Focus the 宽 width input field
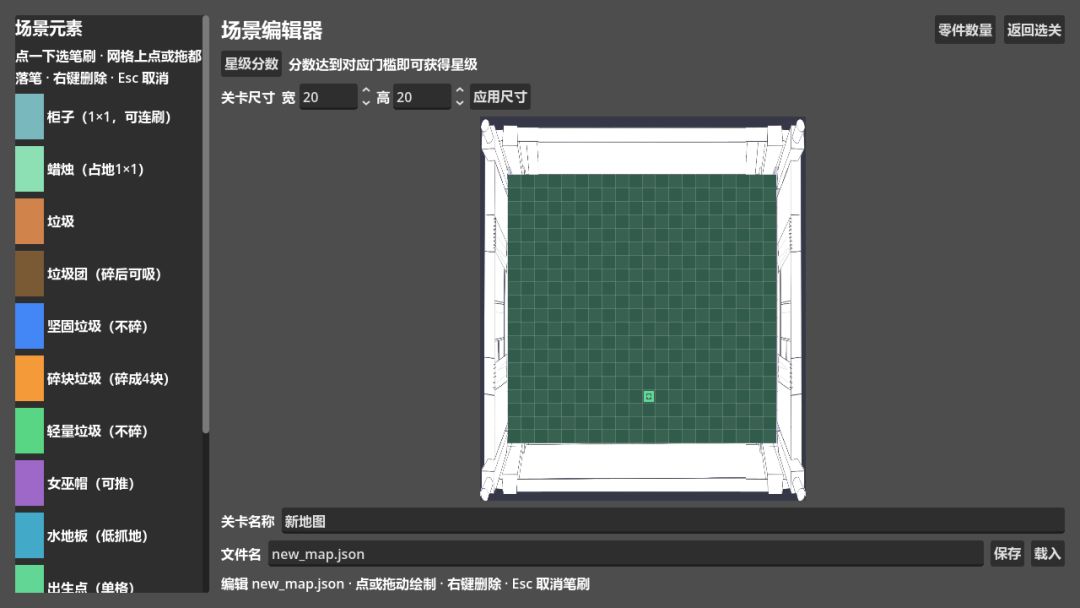This screenshot has height=608, width=1080. point(329,97)
